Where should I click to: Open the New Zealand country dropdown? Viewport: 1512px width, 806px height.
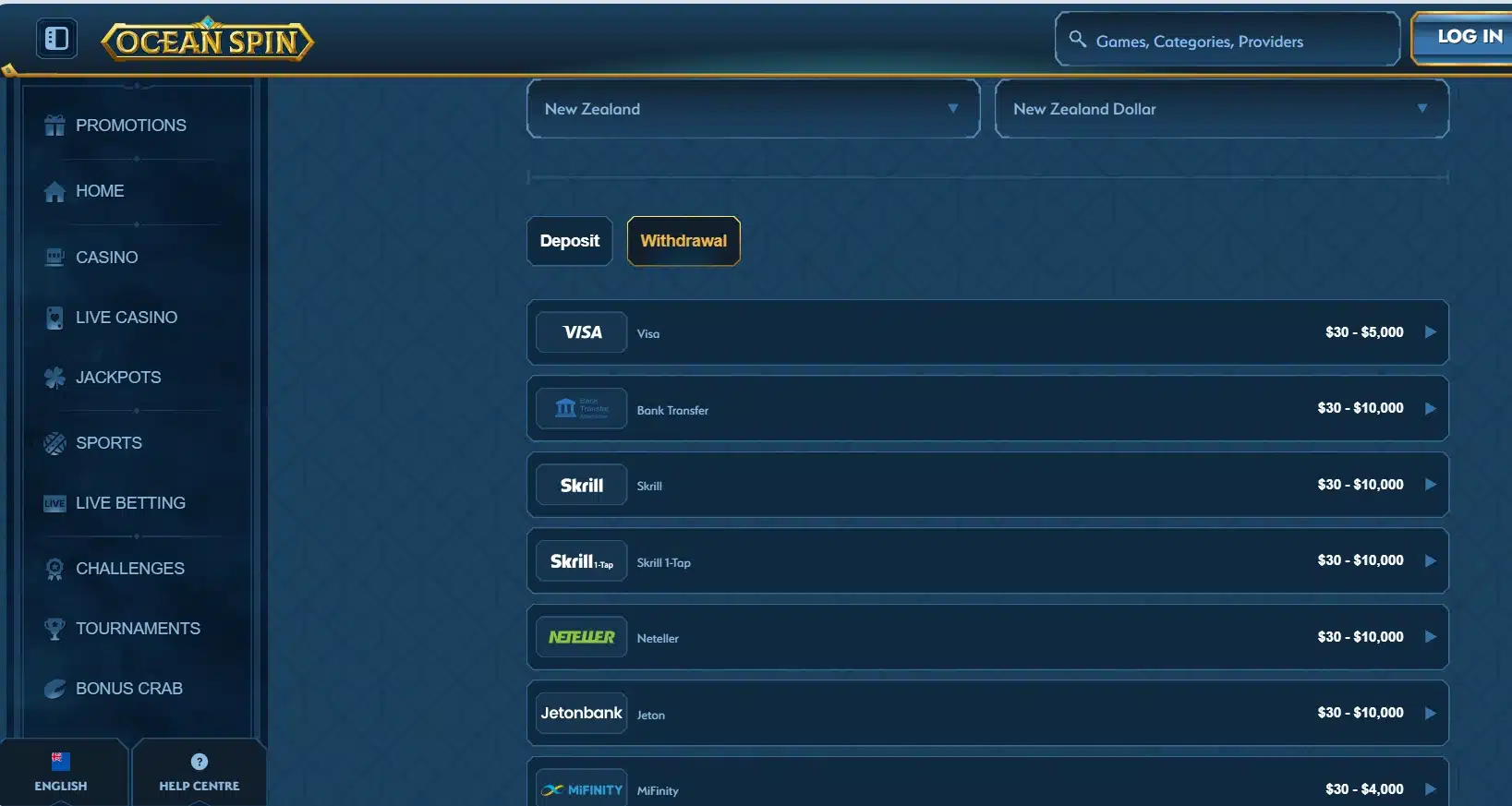pos(753,109)
